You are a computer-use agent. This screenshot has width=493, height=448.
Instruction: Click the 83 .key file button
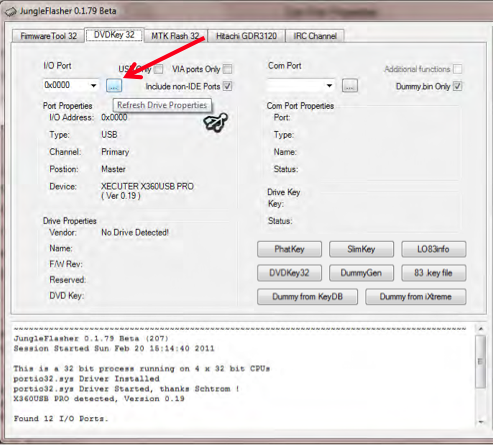tap(433, 273)
